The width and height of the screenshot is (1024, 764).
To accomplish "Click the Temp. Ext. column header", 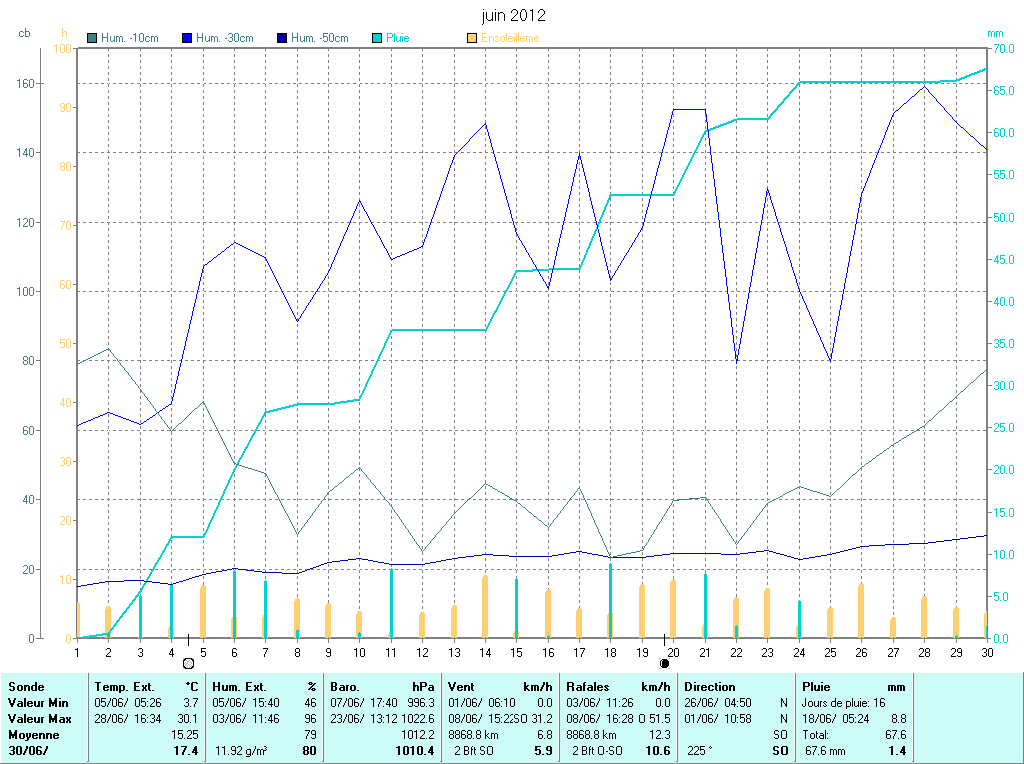I will 124,687.
